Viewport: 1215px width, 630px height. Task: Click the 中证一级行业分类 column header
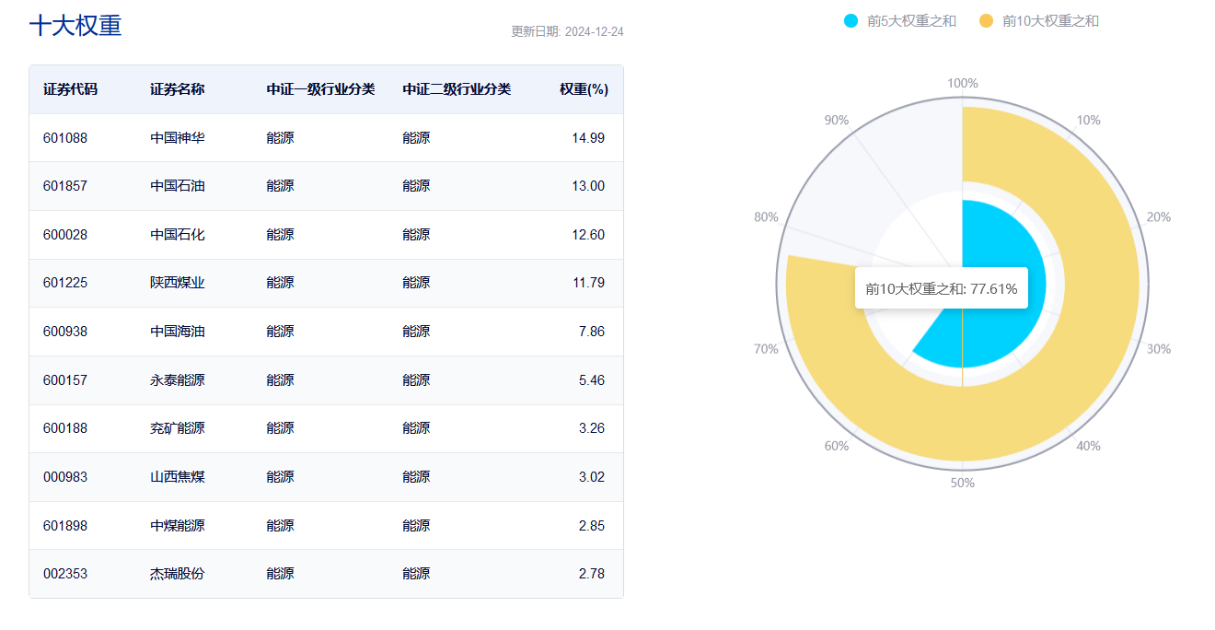click(x=320, y=89)
